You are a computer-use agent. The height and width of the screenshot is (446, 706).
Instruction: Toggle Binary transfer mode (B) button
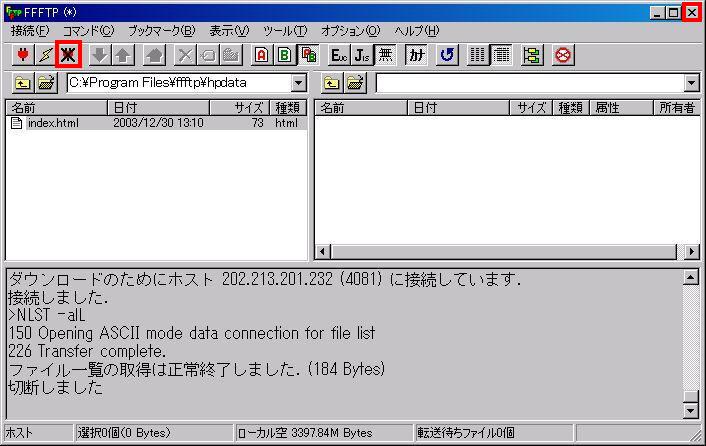pos(285,55)
